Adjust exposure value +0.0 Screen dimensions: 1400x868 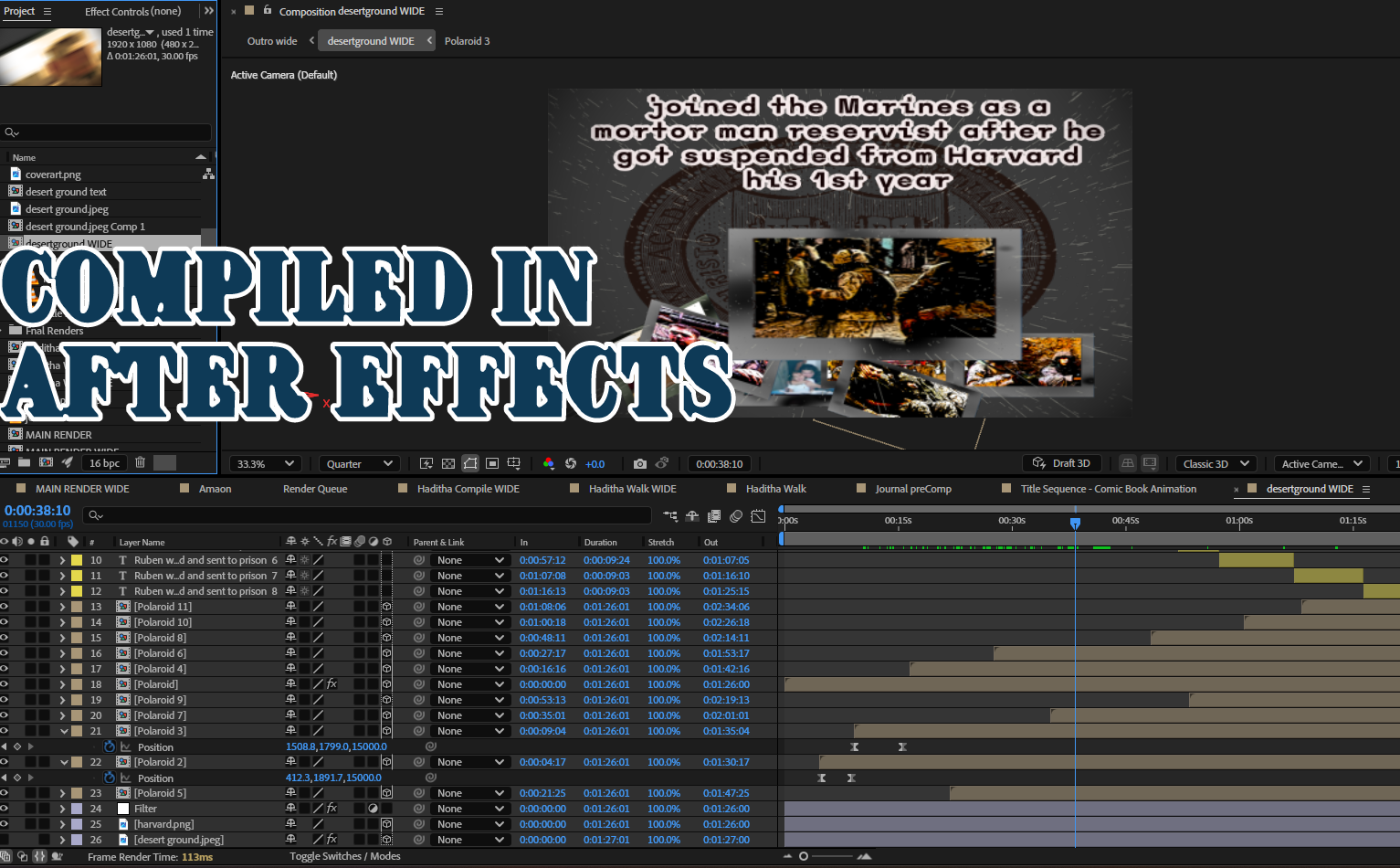595,464
